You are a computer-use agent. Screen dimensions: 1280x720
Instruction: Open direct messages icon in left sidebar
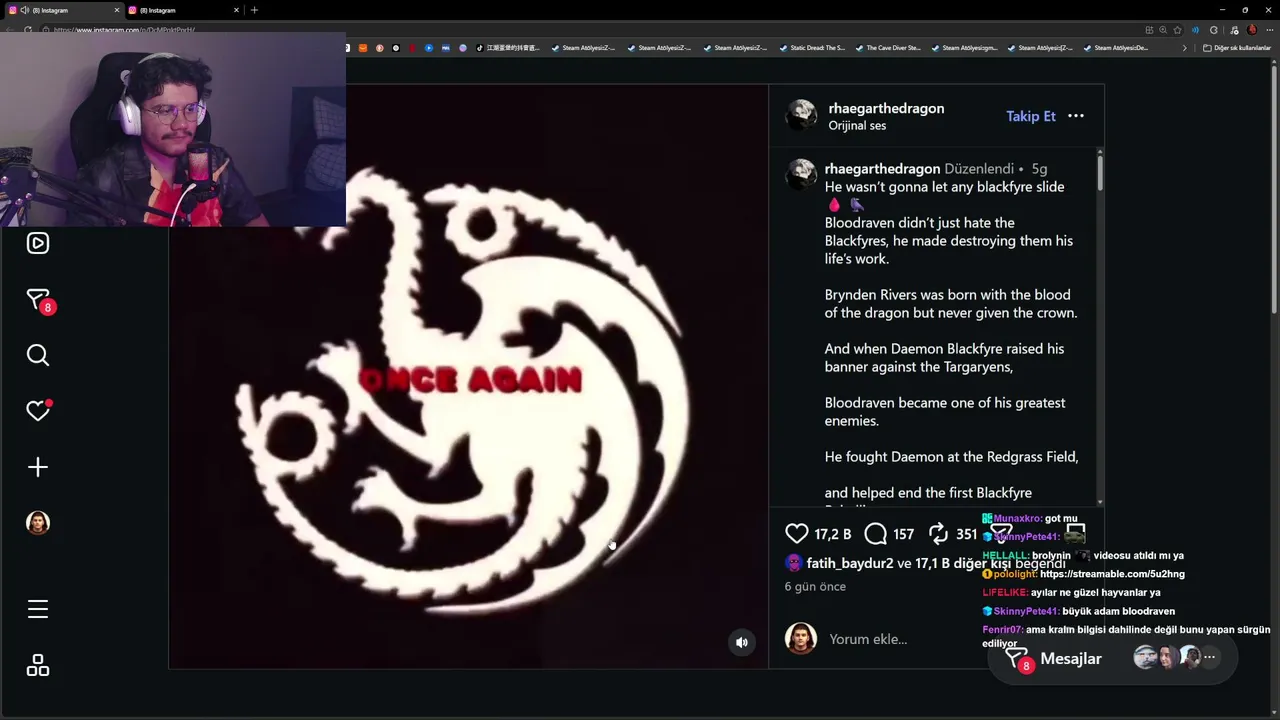click(38, 300)
